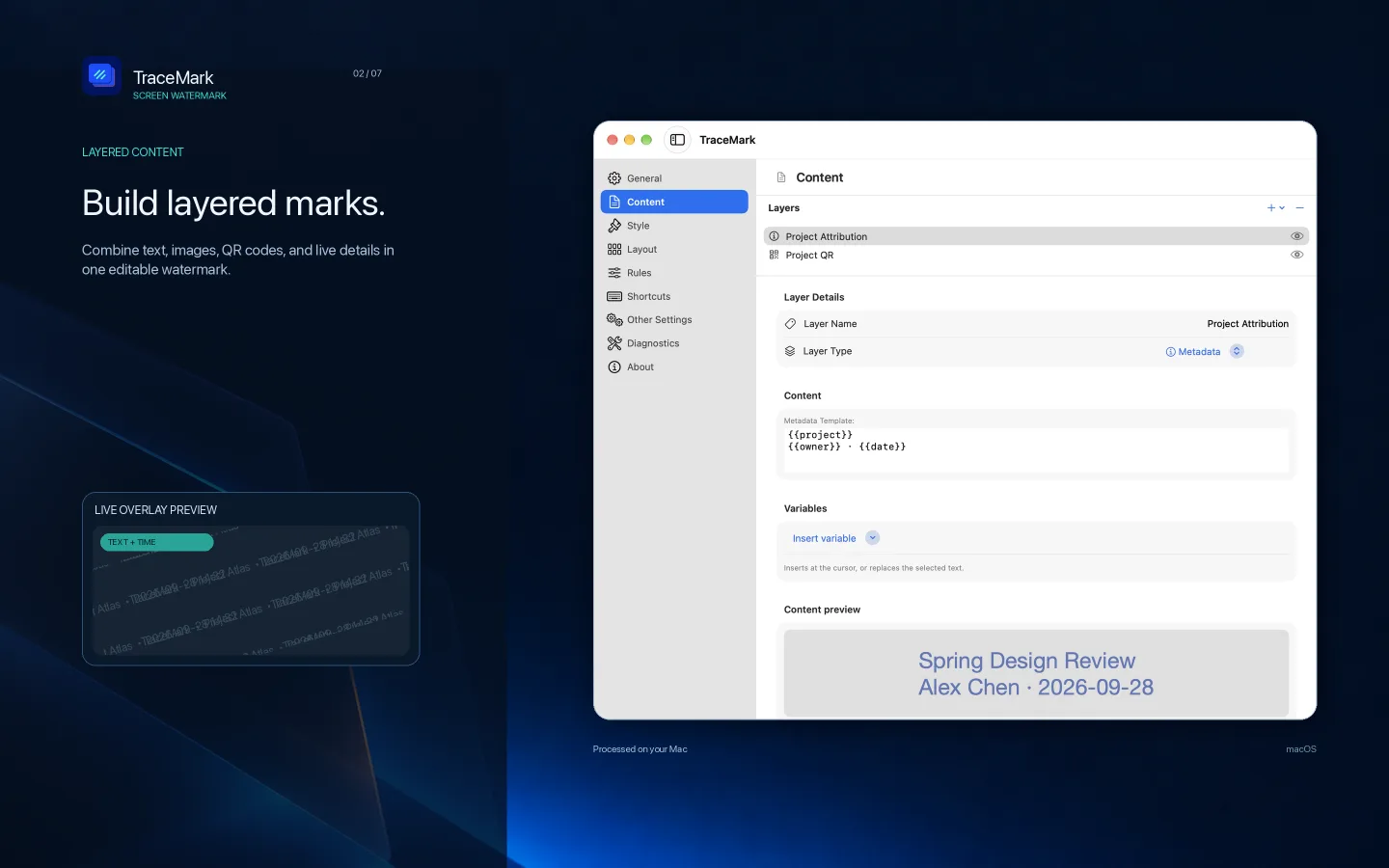Click into the Metadata Template text area
Viewport: 1389px width, 868px height.
1036,449
